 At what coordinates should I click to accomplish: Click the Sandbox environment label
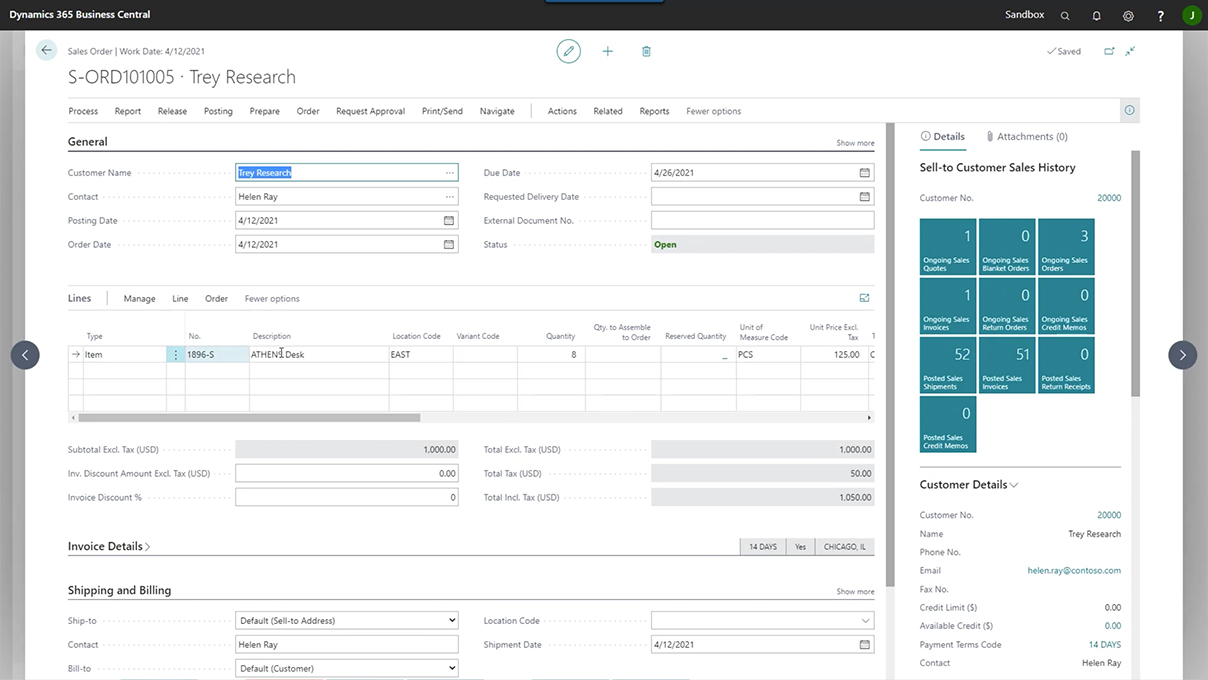(x=1025, y=15)
